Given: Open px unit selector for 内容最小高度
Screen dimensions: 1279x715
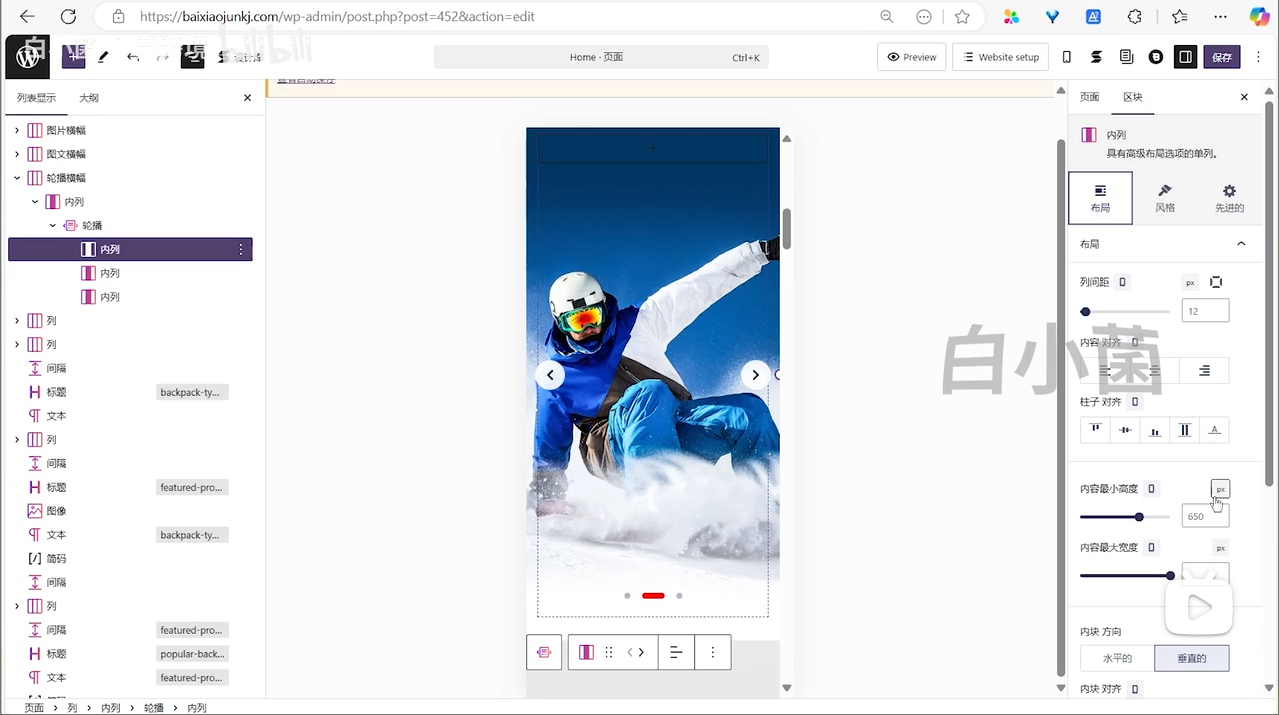Looking at the screenshot, I should pos(1221,489).
